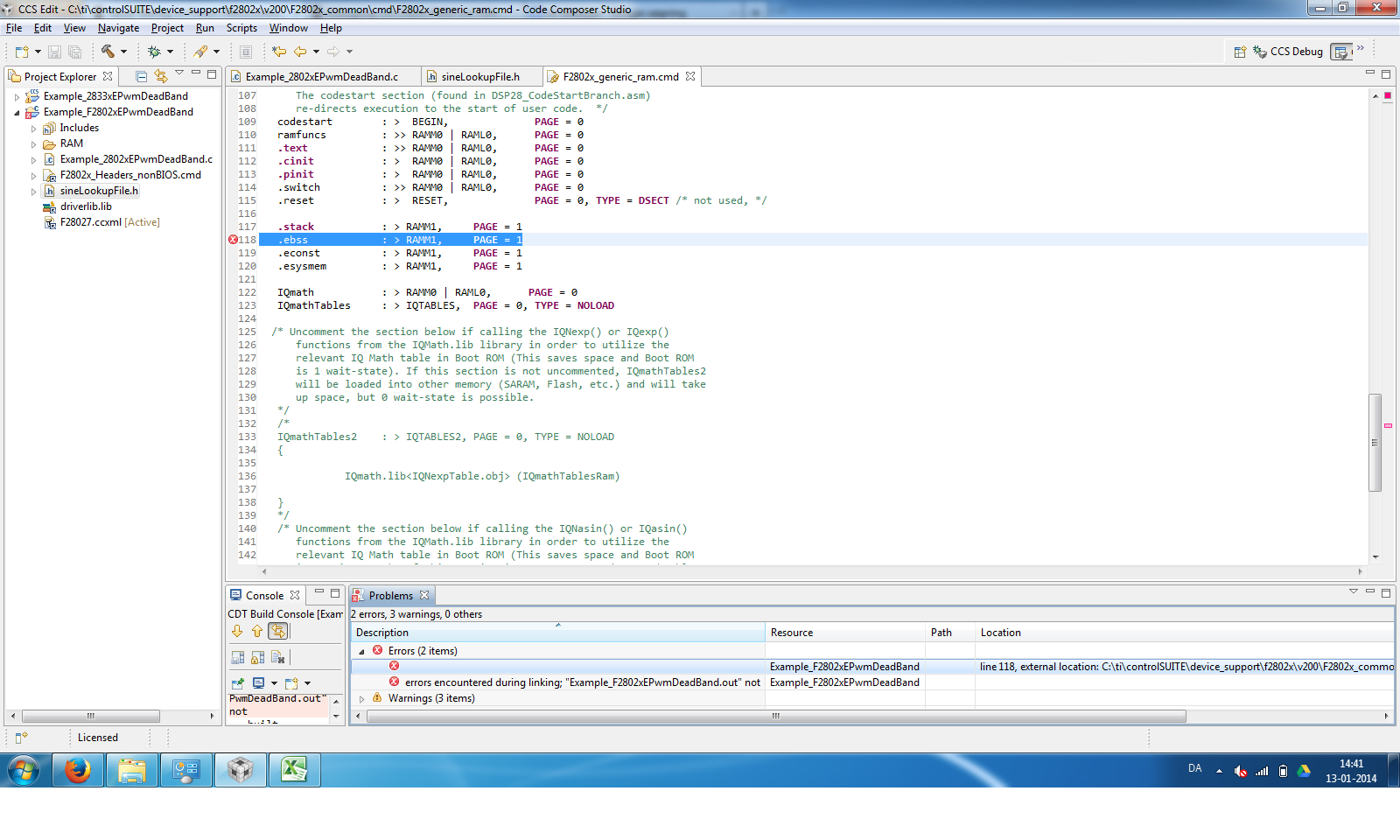
Task: Click the editor vertical scrollbar thumb
Action: coord(1375,443)
